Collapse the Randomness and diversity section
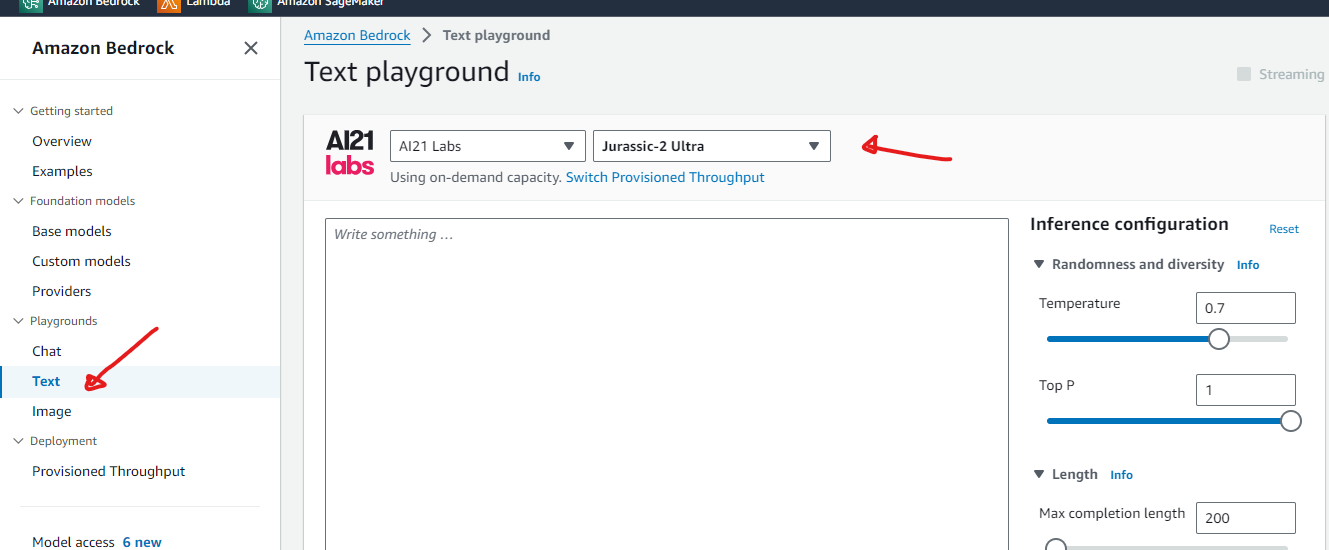 [1038, 265]
